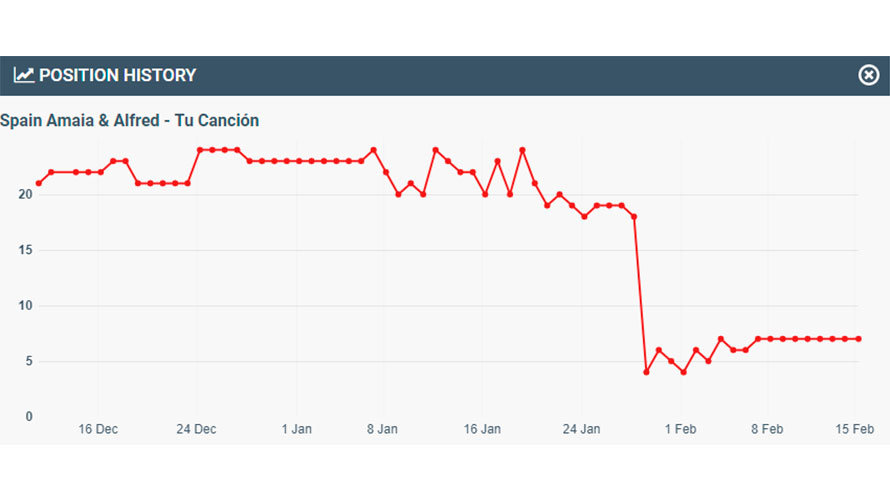Select the Spain Amaia & Alfred chart title
The width and height of the screenshot is (890, 500).
coord(130,121)
